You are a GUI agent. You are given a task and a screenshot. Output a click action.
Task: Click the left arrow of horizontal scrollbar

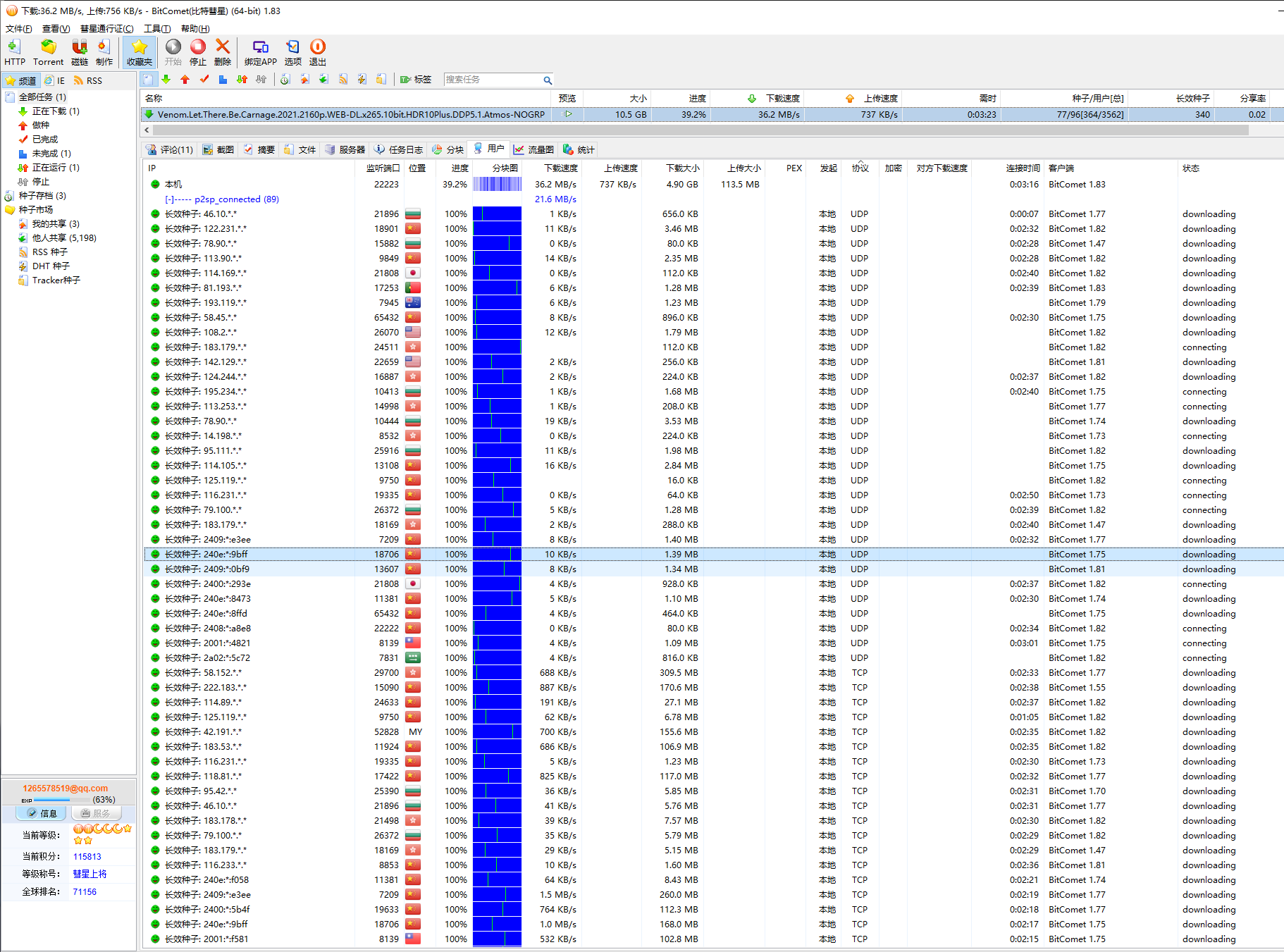point(147,130)
